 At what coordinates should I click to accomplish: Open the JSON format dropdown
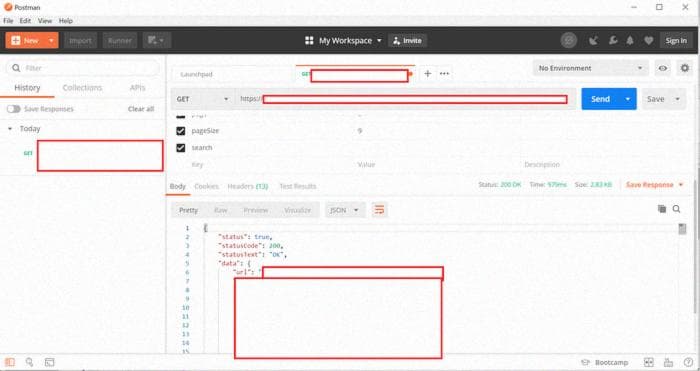click(x=345, y=210)
